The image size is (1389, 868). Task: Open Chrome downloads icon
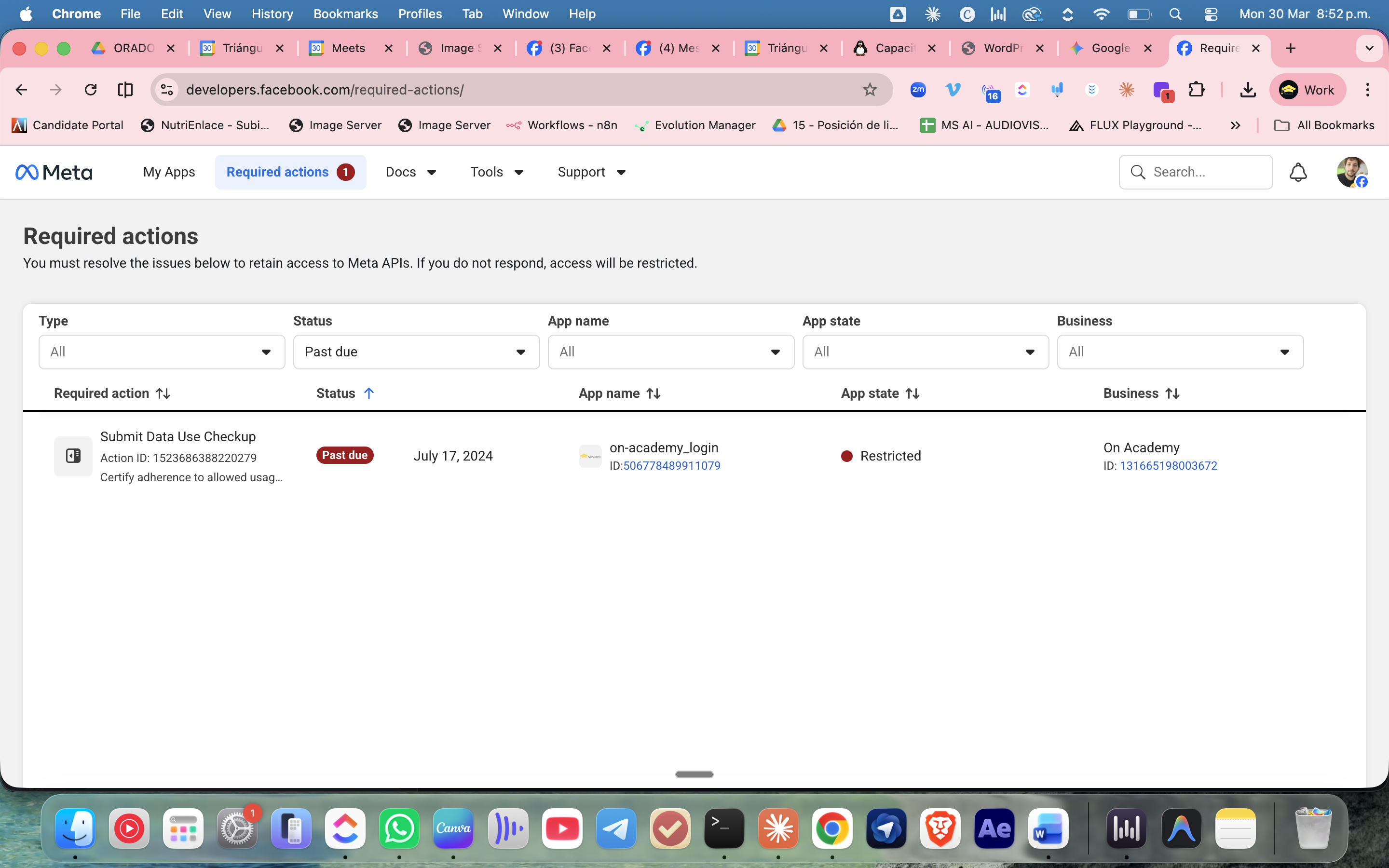tap(1247, 90)
